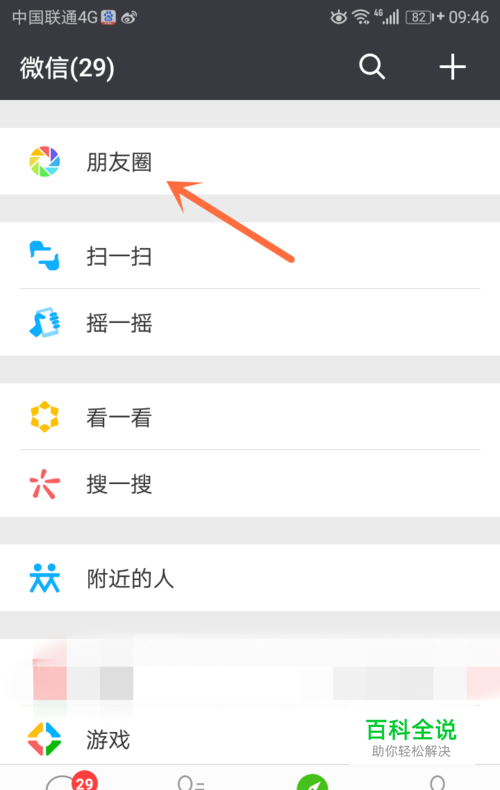Tap the 附近的人 text label
500x790 pixels.
pos(130,578)
